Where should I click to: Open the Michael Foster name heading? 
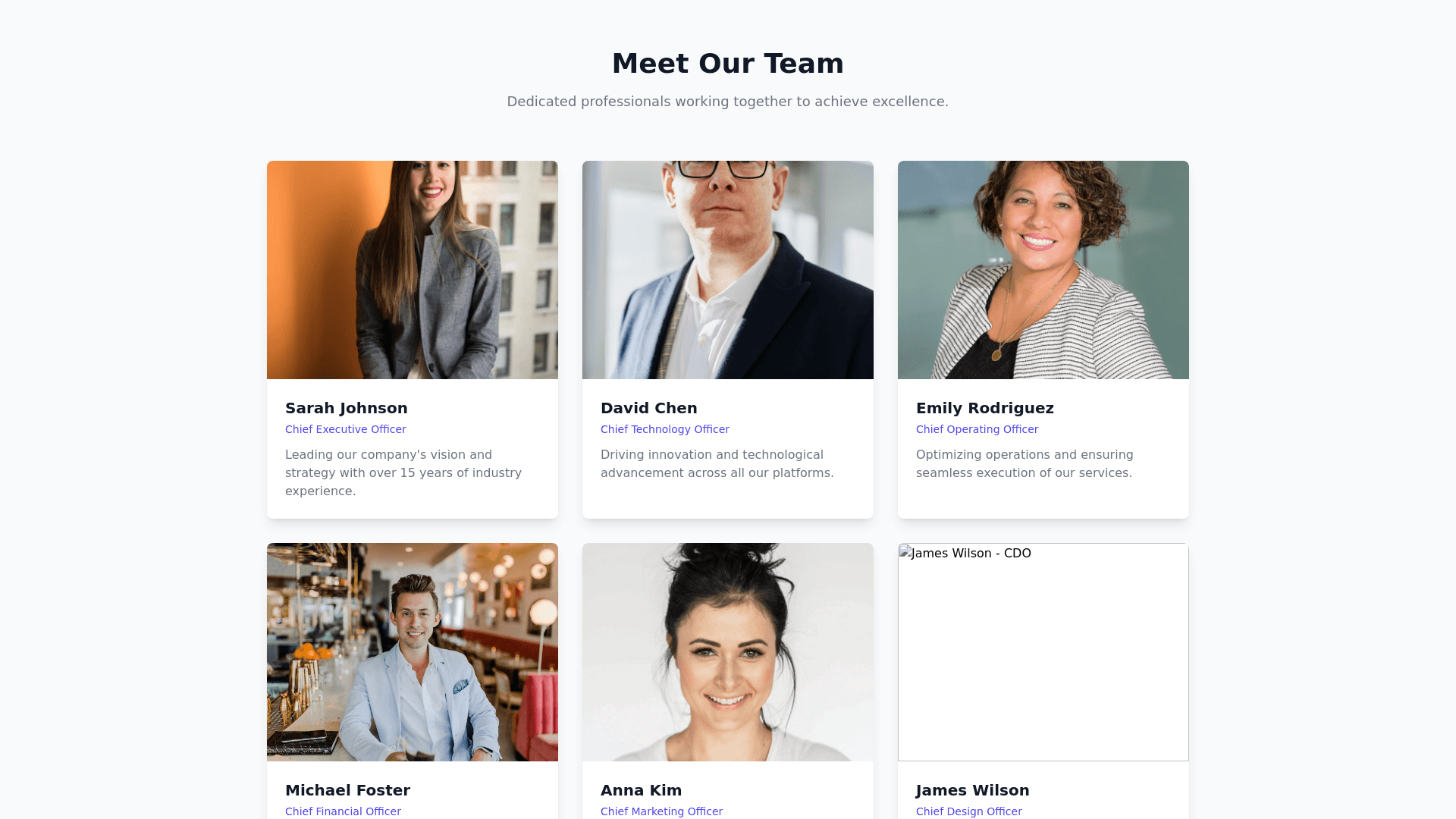[348, 790]
